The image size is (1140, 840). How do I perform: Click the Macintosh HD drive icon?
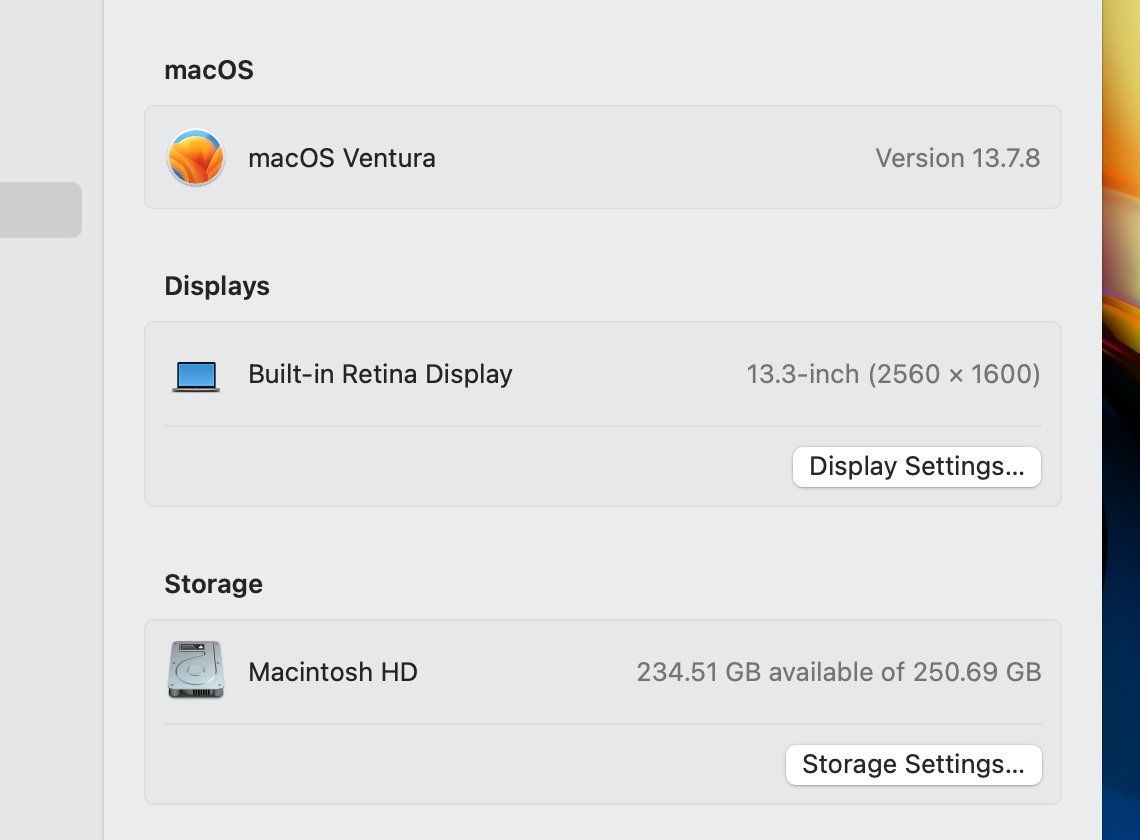point(196,670)
